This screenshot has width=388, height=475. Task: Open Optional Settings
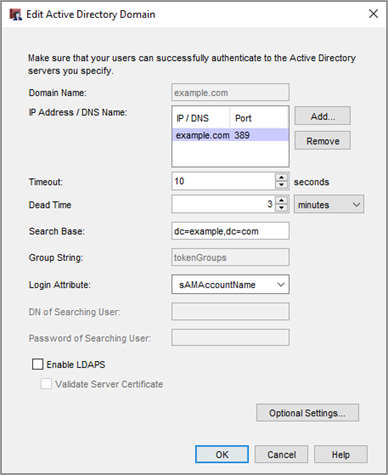click(307, 413)
